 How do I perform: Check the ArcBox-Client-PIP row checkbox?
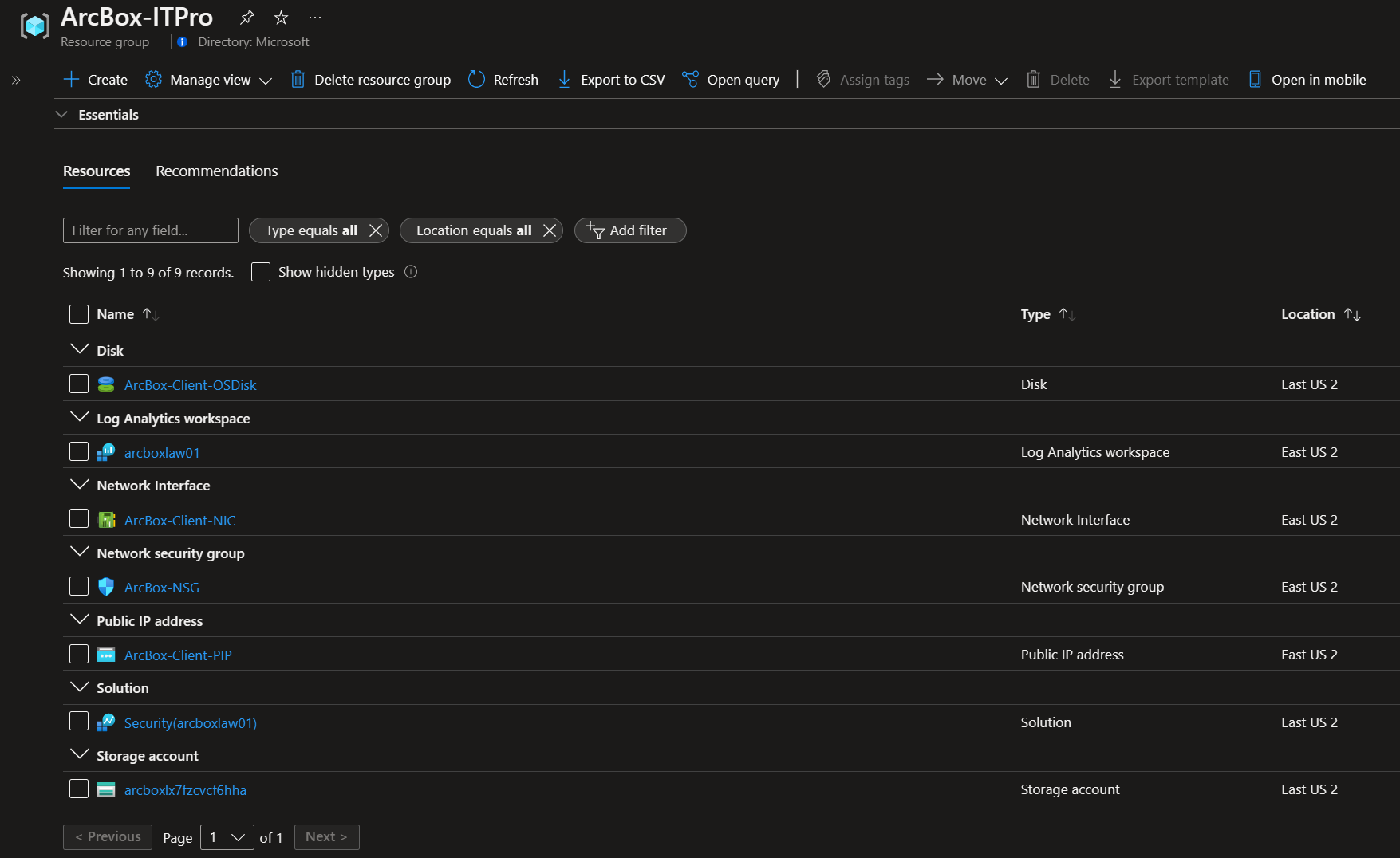[79, 654]
